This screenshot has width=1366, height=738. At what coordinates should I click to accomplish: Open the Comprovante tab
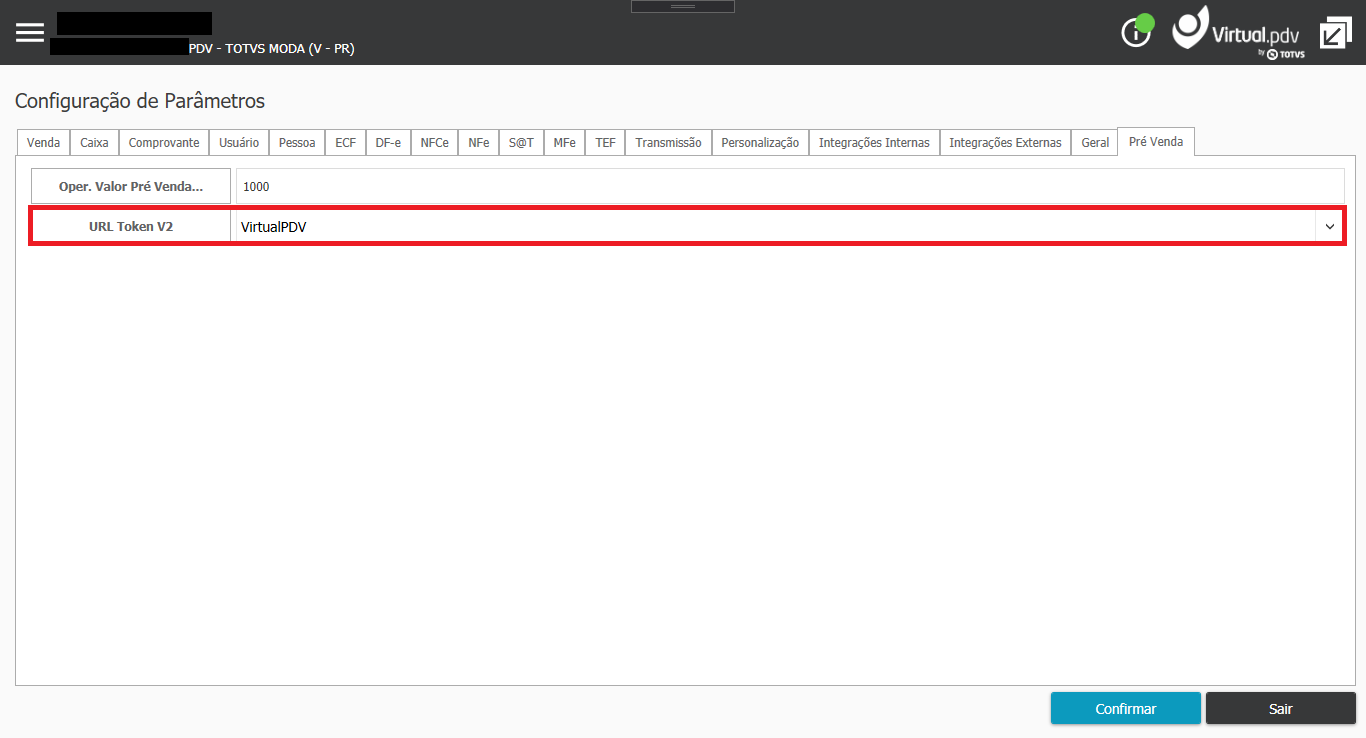164,143
